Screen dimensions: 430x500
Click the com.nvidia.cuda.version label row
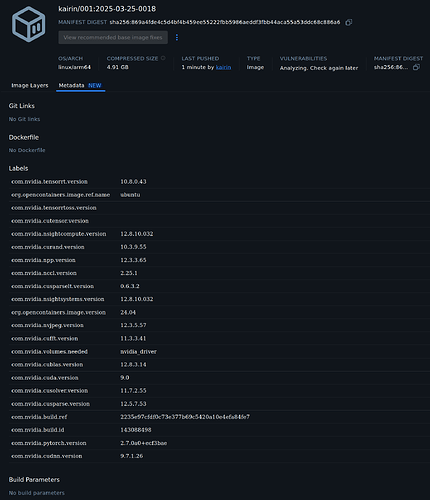coord(219,378)
